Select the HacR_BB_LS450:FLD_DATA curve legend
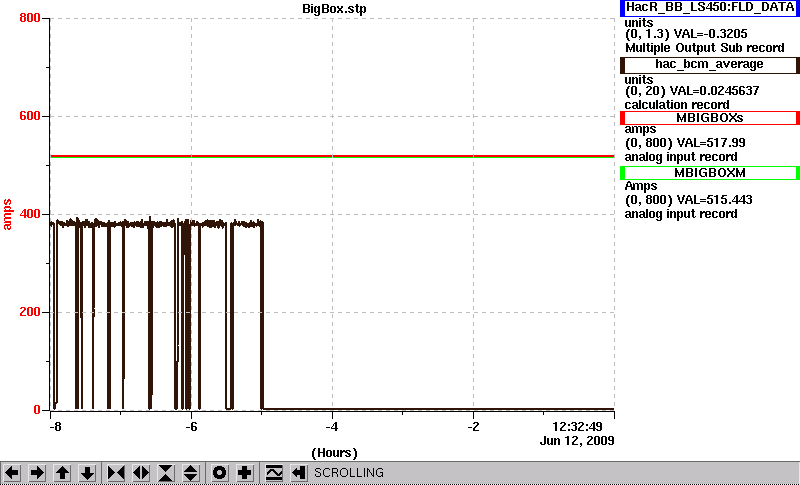 point(710,8)
